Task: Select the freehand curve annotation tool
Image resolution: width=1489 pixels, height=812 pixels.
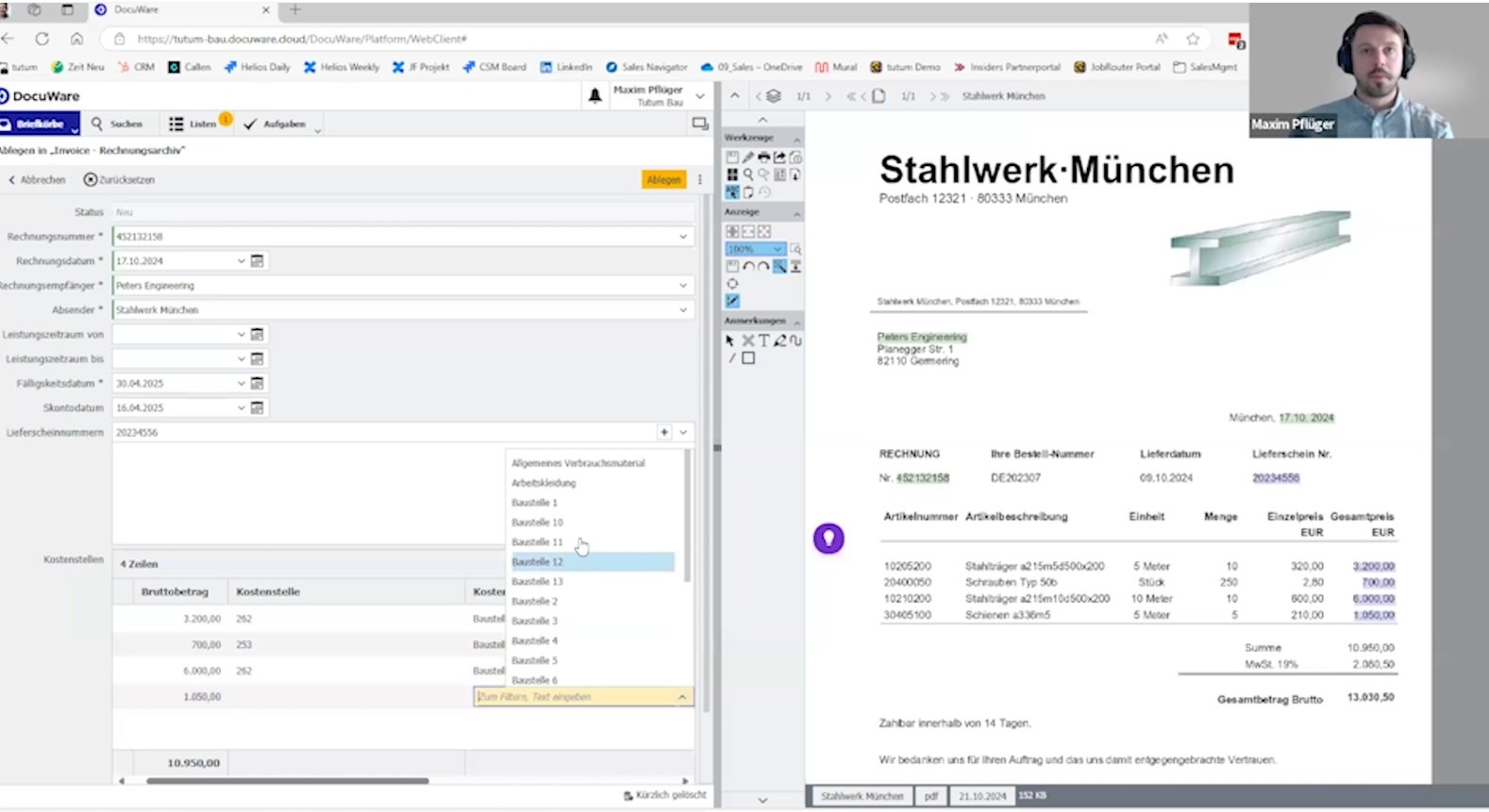Action: (x=796, y=340)
